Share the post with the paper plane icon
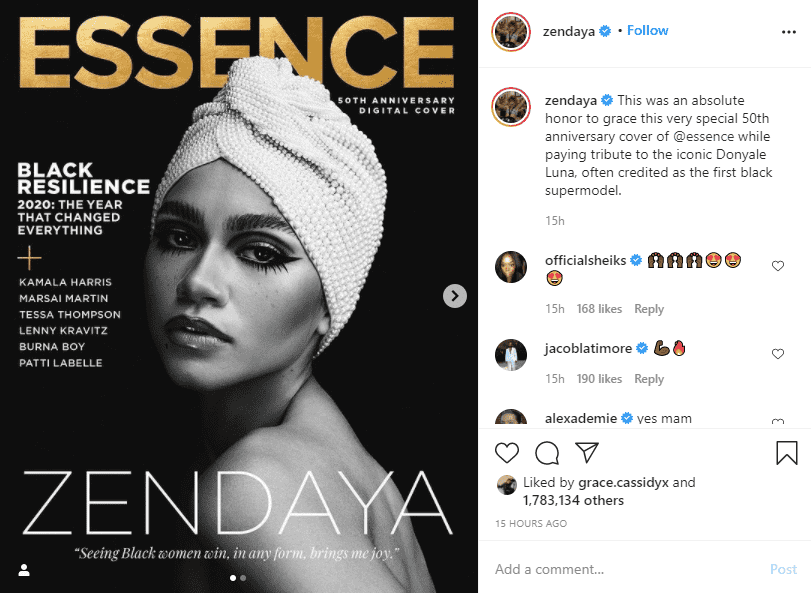The height and width of the screenshot is (593, 811). [587, 452]
